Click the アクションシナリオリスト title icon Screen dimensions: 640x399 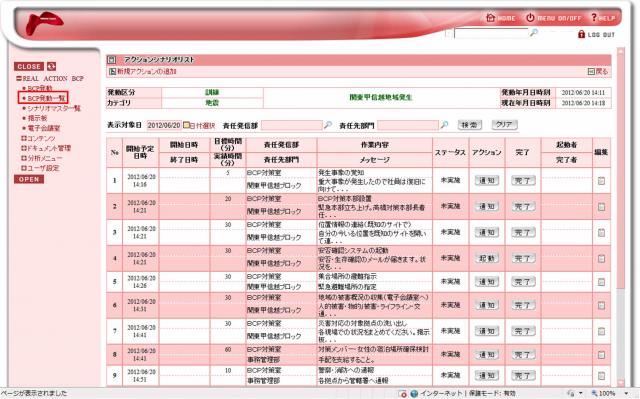111,60
